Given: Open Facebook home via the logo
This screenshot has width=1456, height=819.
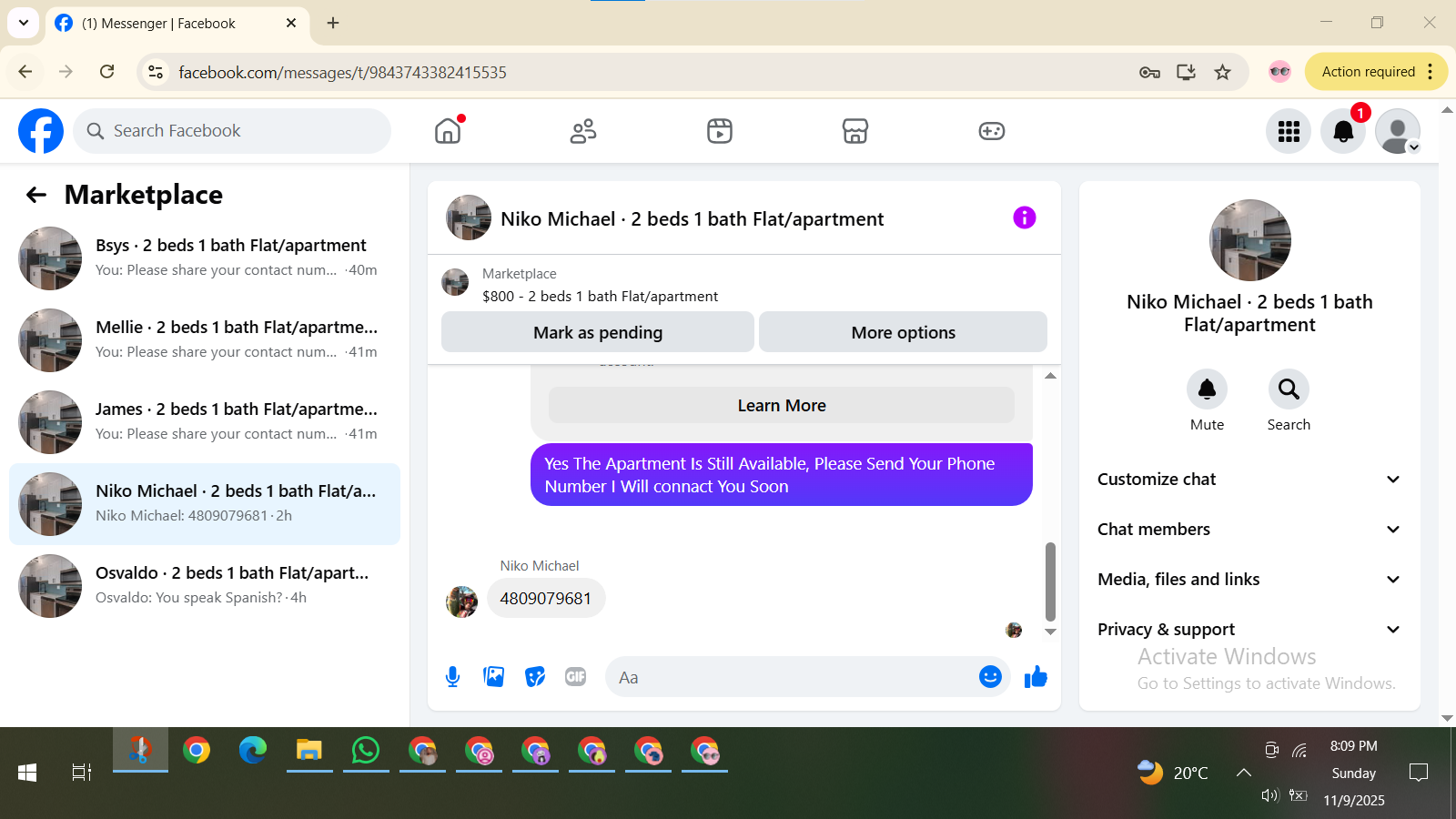Looking at the screenshot, I should pyautogui.click(x=41, y=131).
